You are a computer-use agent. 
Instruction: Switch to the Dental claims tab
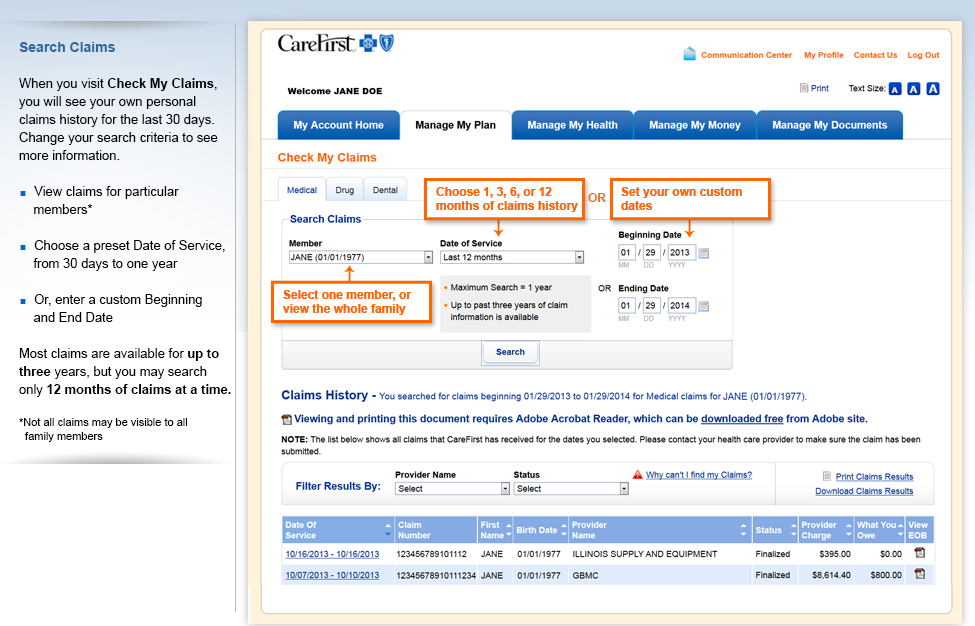pos(385,190)
